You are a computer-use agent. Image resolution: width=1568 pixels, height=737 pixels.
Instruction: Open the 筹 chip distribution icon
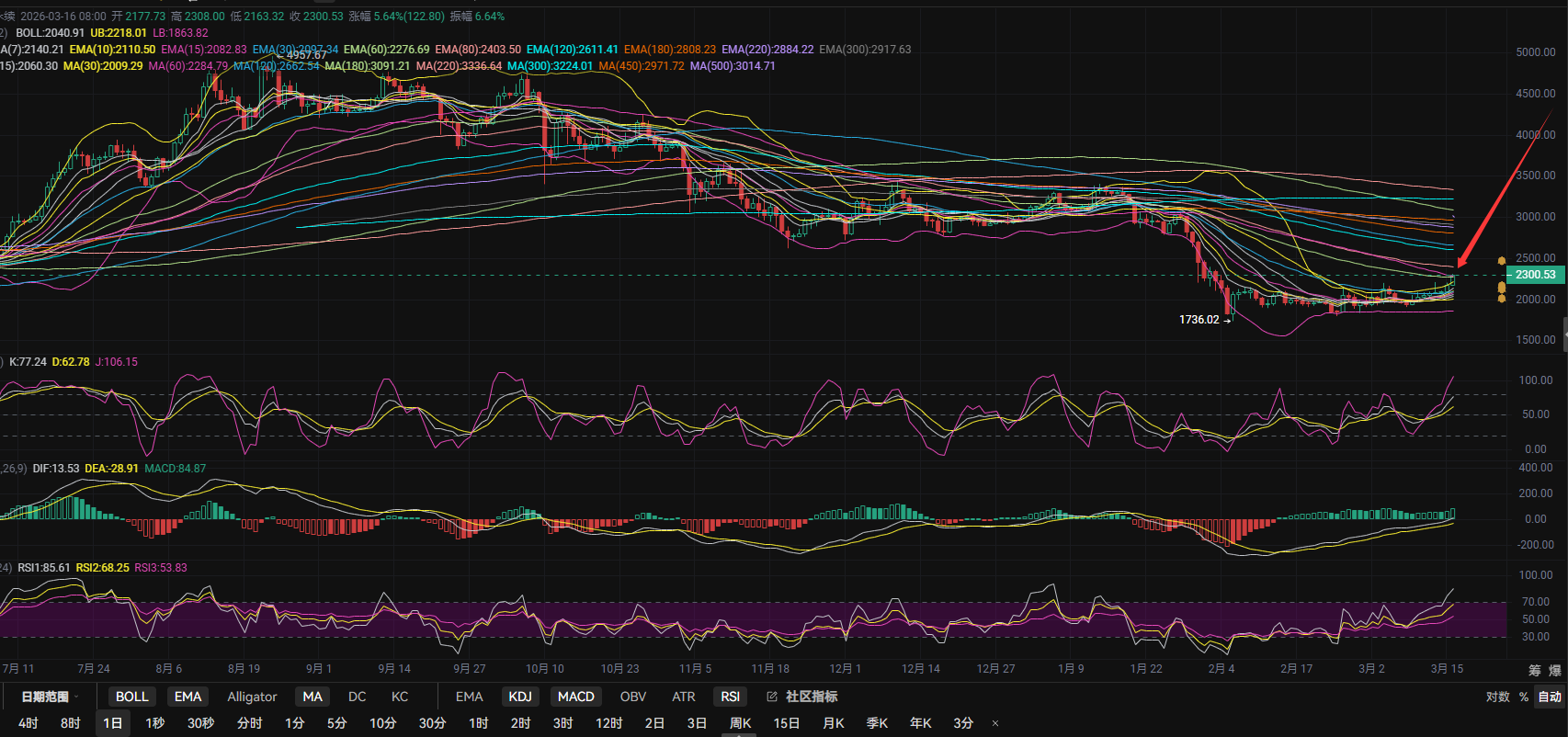coord(1534,670)
